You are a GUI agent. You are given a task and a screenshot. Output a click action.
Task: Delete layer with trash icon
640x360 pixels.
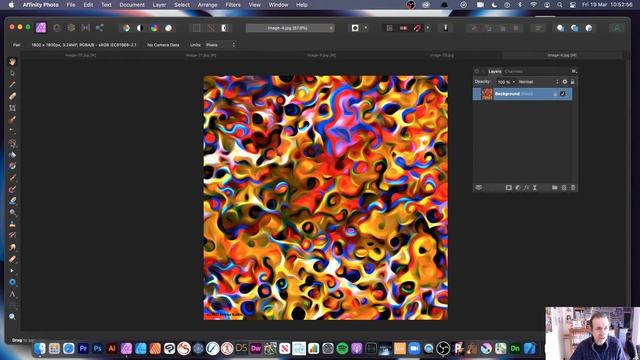click(x=573, y=188)
